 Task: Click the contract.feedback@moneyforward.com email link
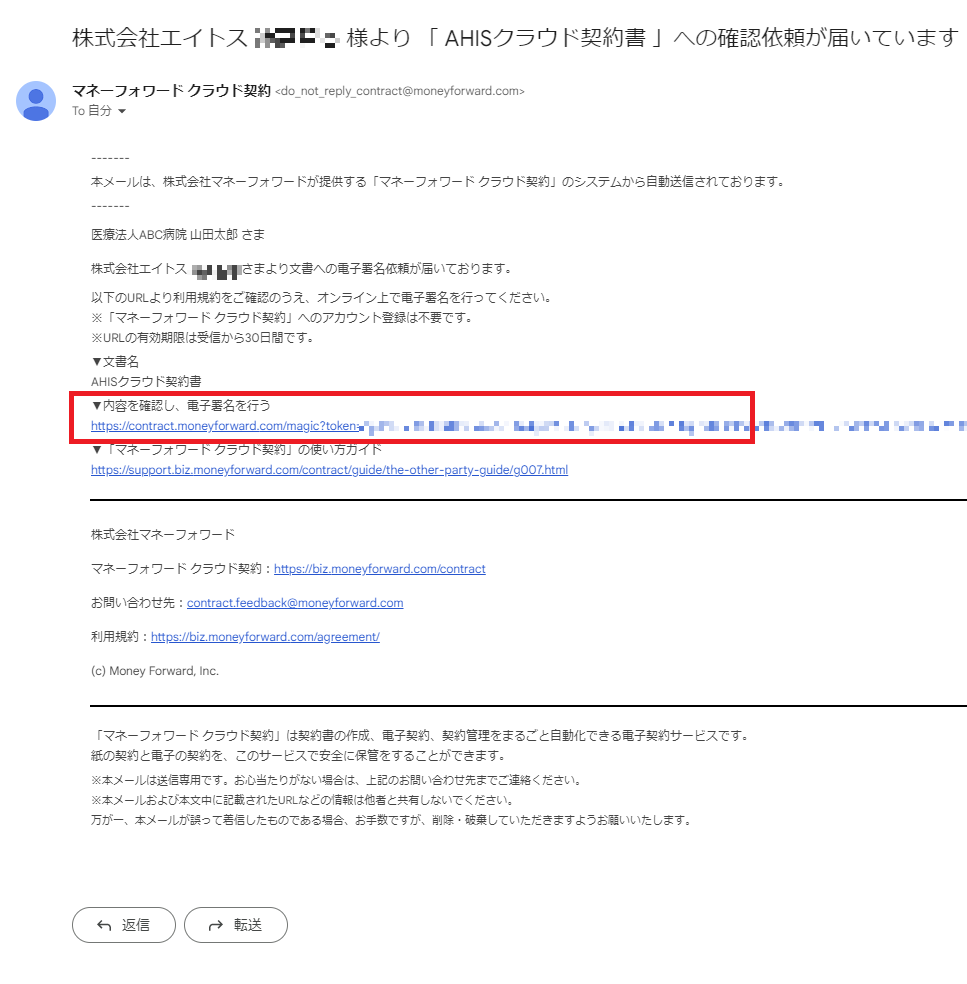[295, 602]
